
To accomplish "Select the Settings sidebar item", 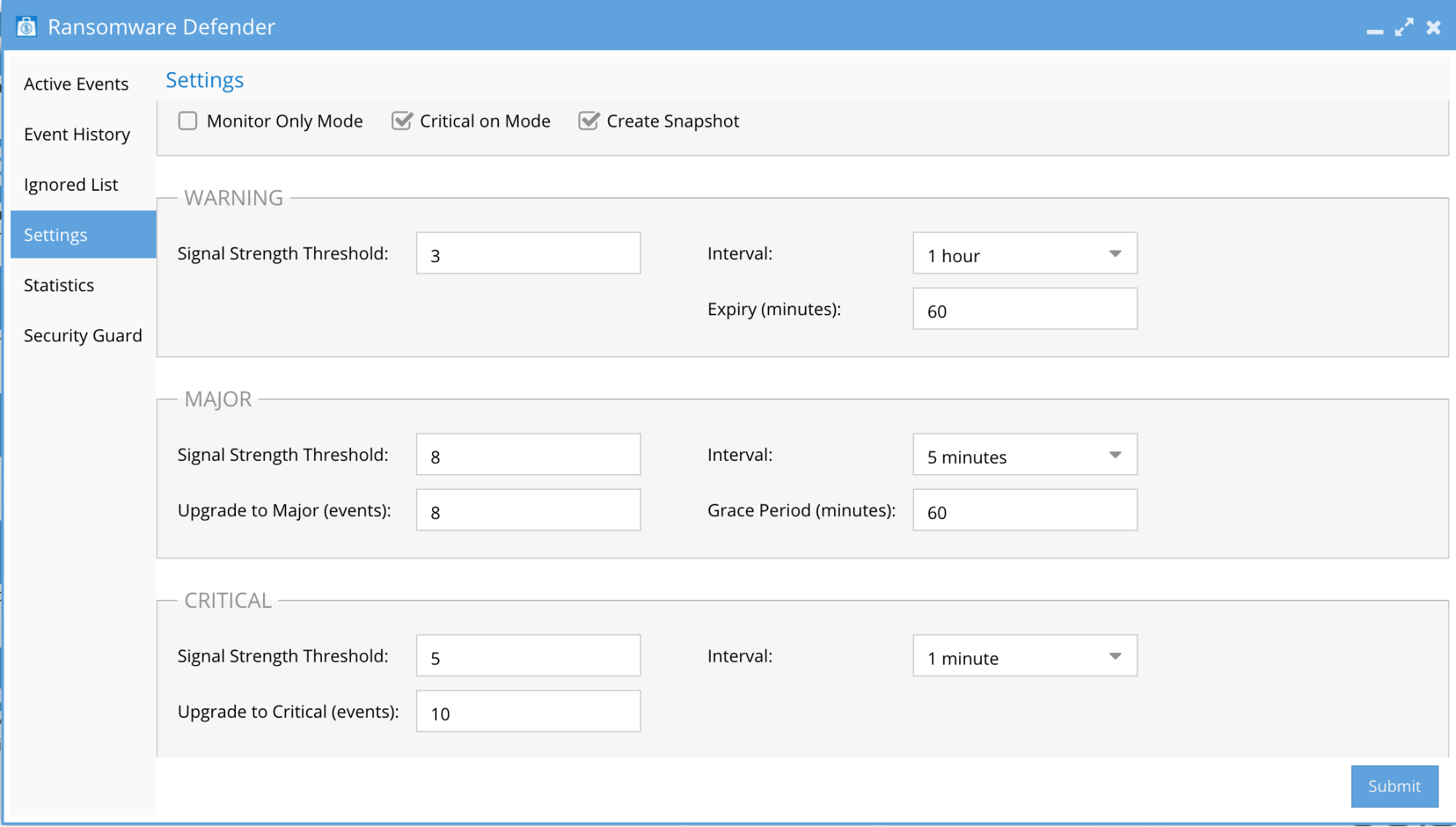I will pyautogui.click(x=84, y=235).
